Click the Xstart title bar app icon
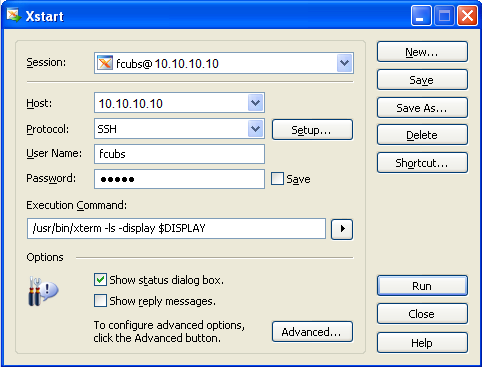The image size is (482, 367). (14, 15)
